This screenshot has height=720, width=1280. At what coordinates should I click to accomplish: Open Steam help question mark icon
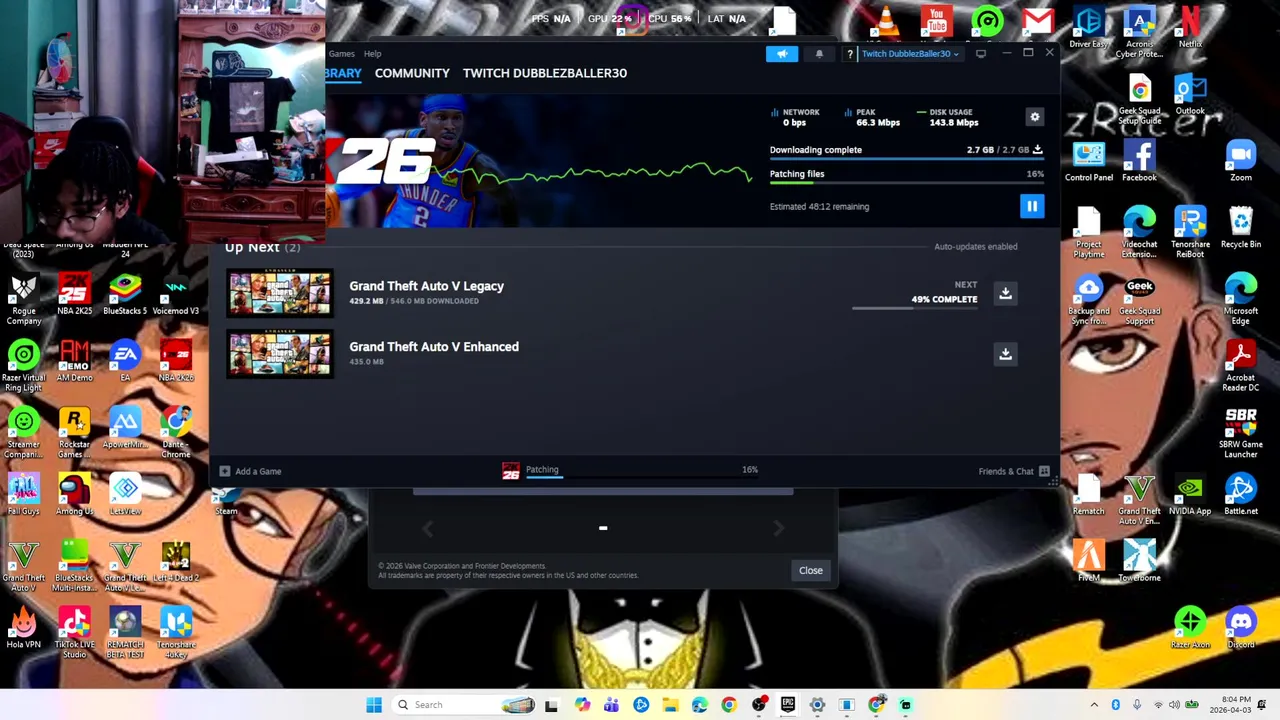click(850, 54)
